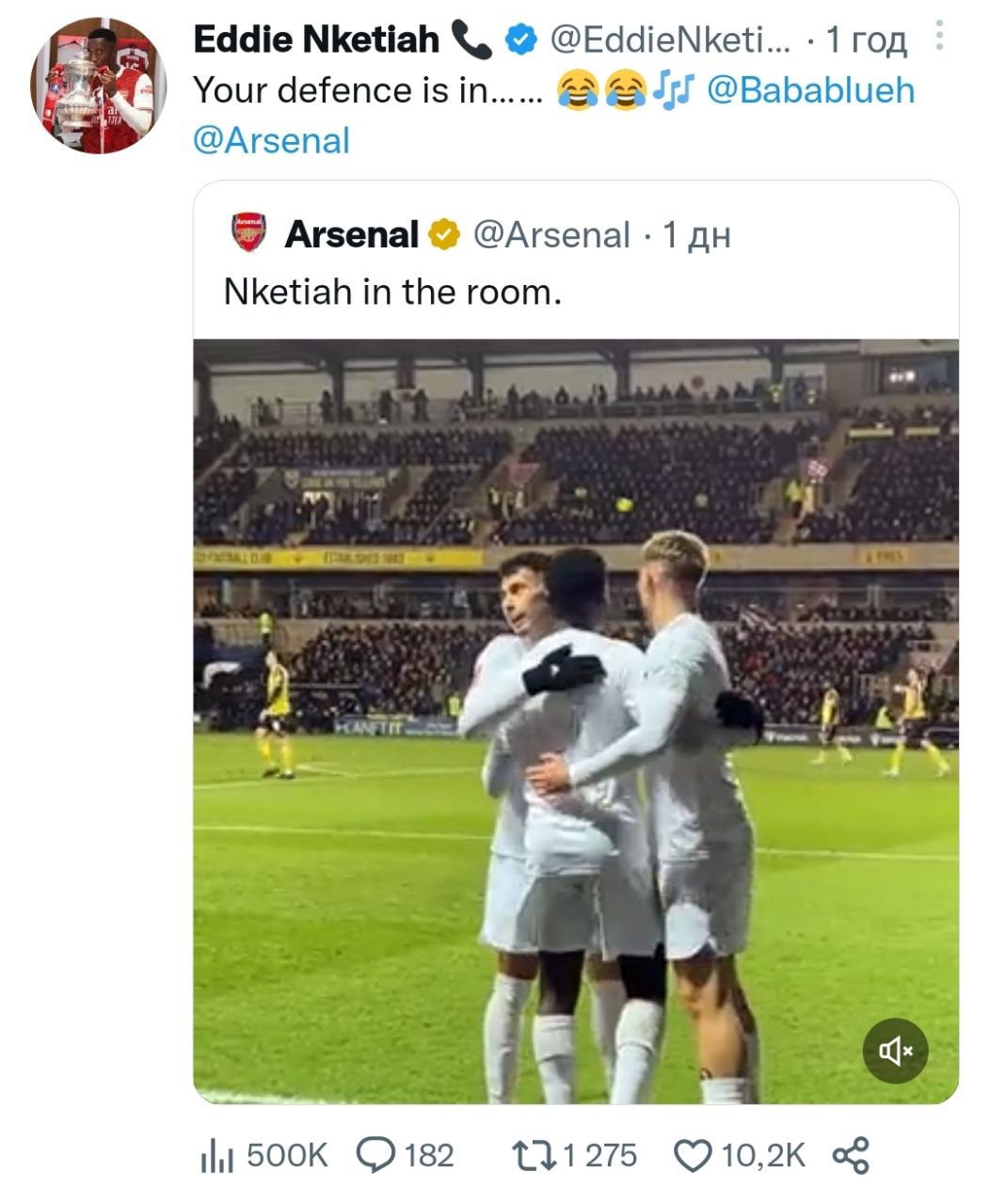Click the "1 год" tweet timestamp
Viewport: 990px width, 1204px height.
point(866,40)
